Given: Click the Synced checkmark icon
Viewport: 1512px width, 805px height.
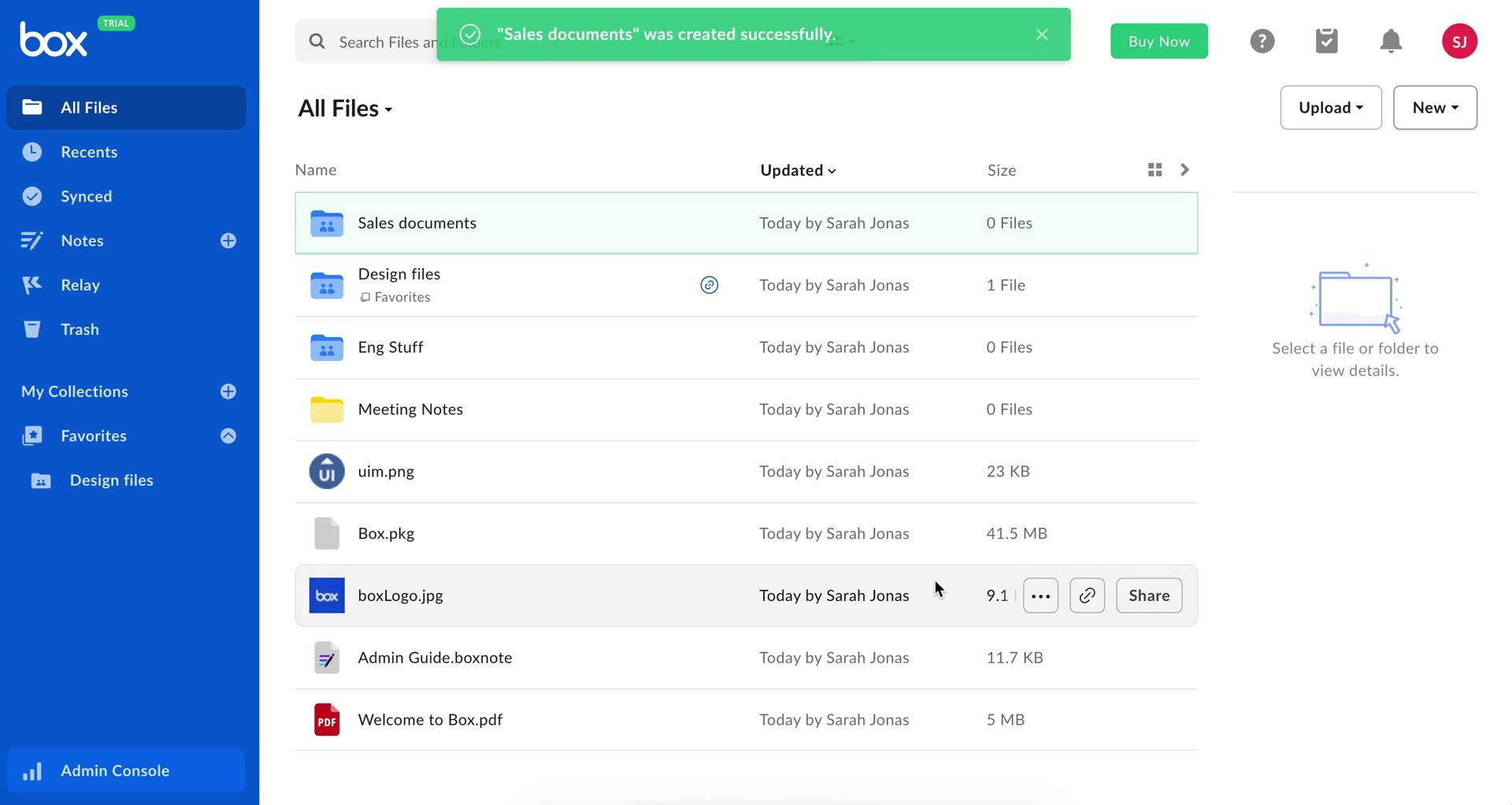Looking at the screenshot, I should (x=32, y=196).
